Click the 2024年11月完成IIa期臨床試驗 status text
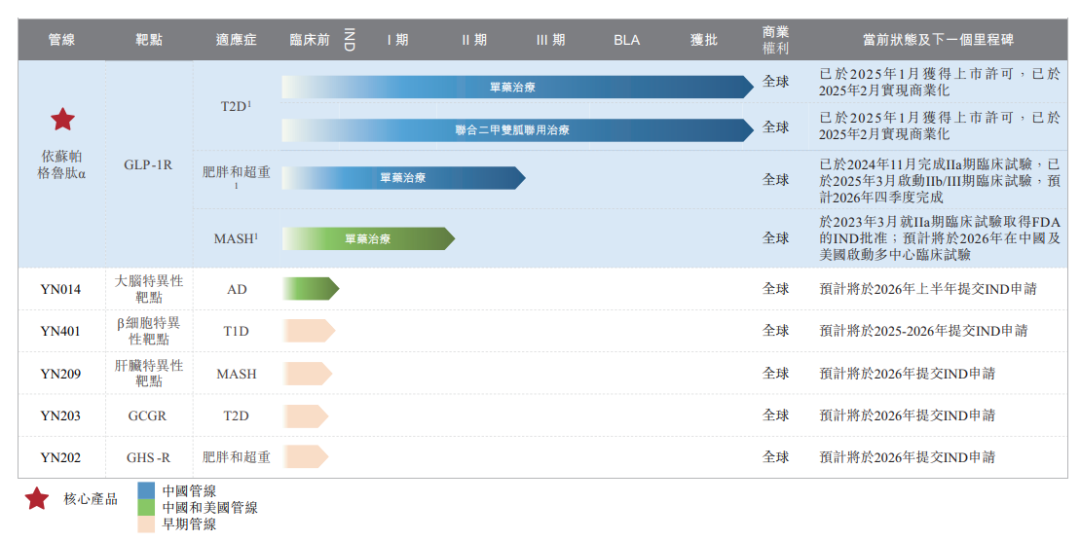The height and width of the screenshot is (541, 1080). pyautogui.click(x=939, y=181)
